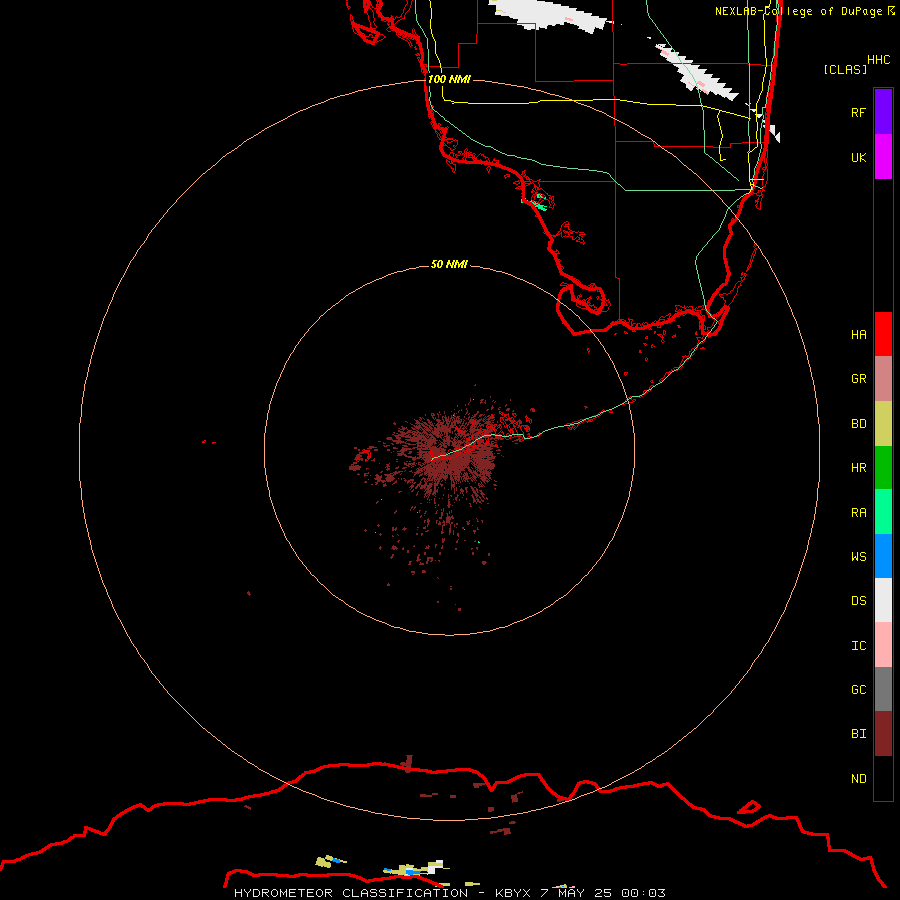Click the 'BD' legend label
This screenshot has width=900, height=900.
(x=858, y=424)
